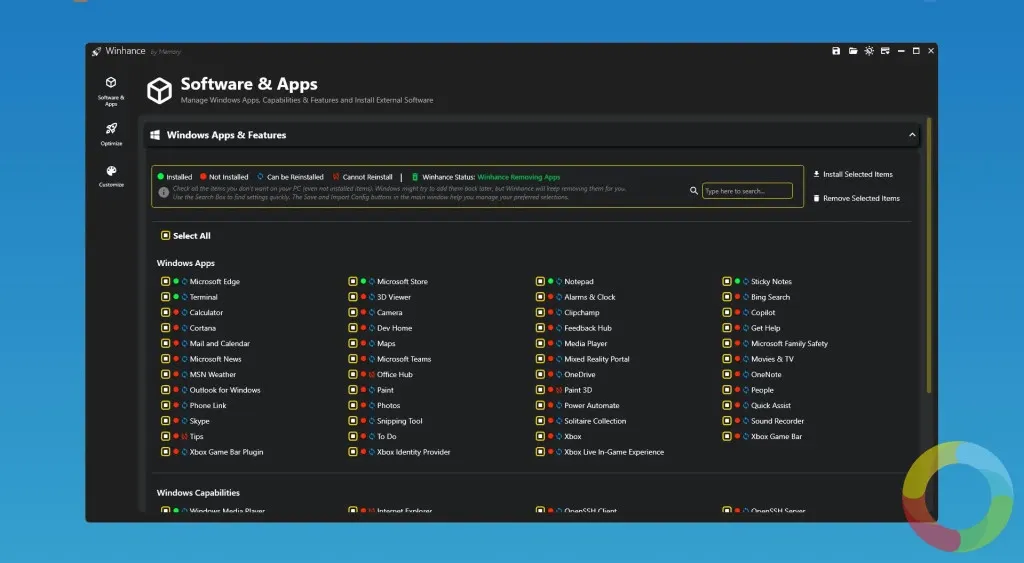Click the 'MSN Weather' app label
This screenshot has height=563, width=1024.
[213, 375]
